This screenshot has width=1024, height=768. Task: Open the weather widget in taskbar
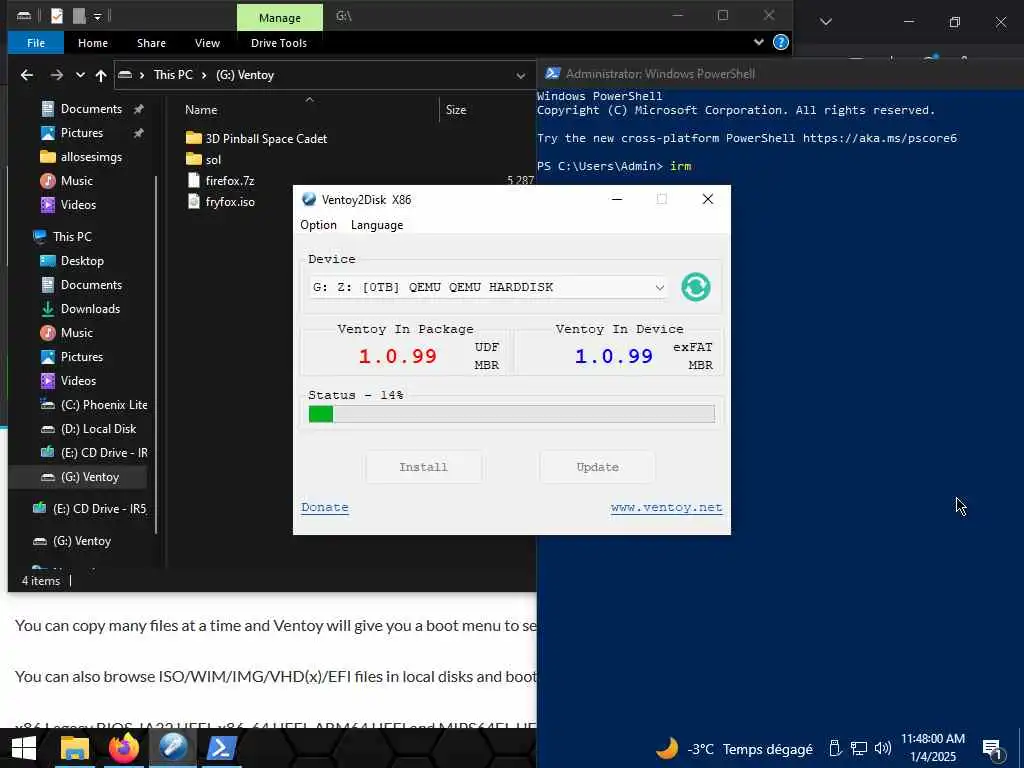click(x=734, y=748)
